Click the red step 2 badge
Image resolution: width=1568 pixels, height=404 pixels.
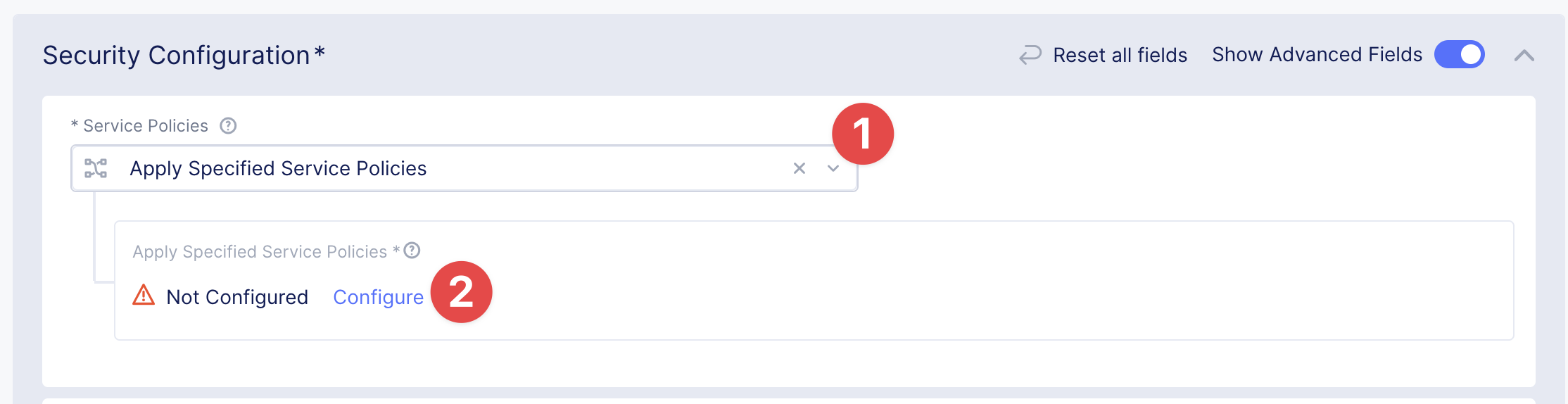461,292
